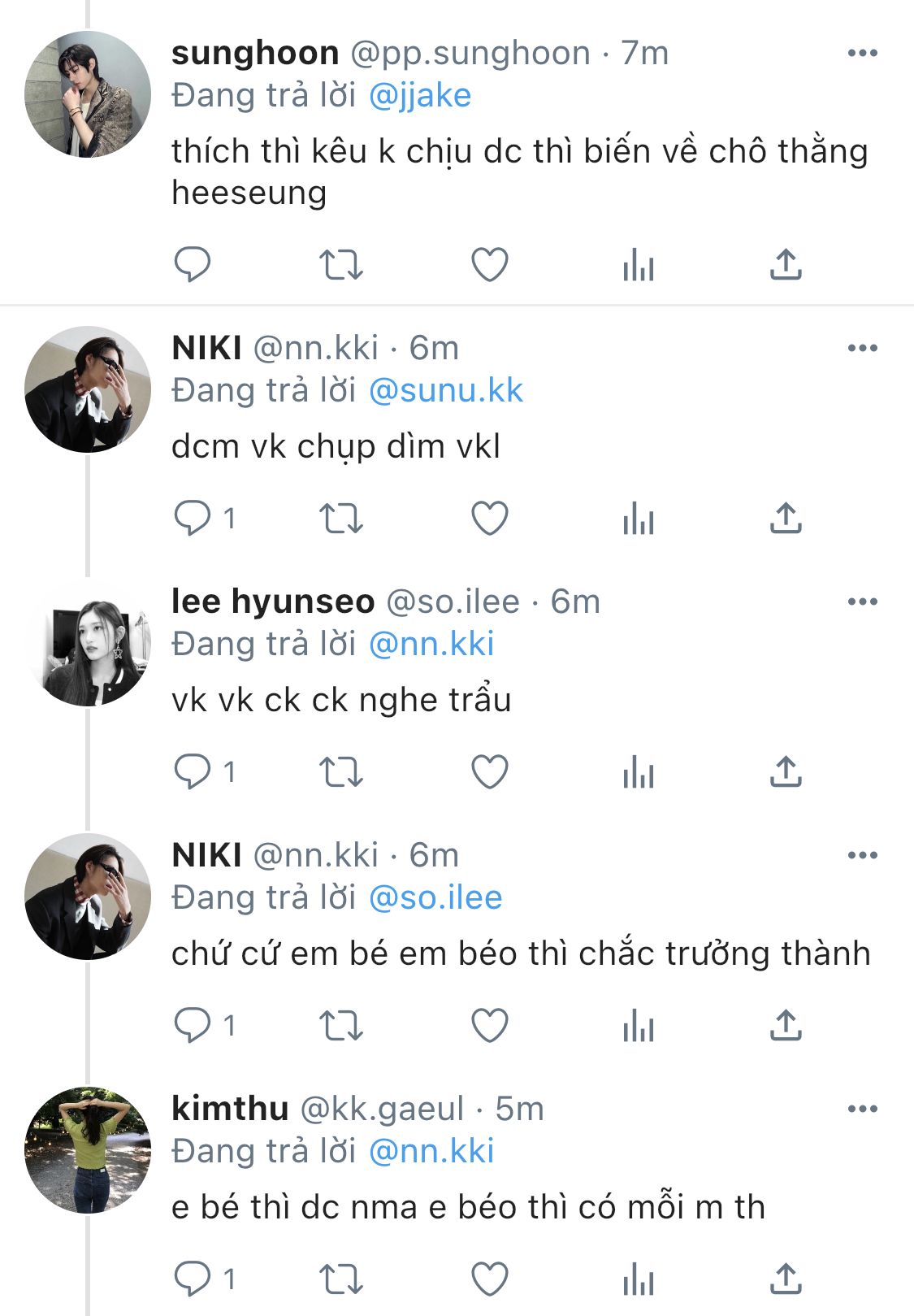Retweet lee hyunseo's 'vk vk ck ck' tweet
The width and height of the screenshot is (914, 1316).
(x=340, y=772)
